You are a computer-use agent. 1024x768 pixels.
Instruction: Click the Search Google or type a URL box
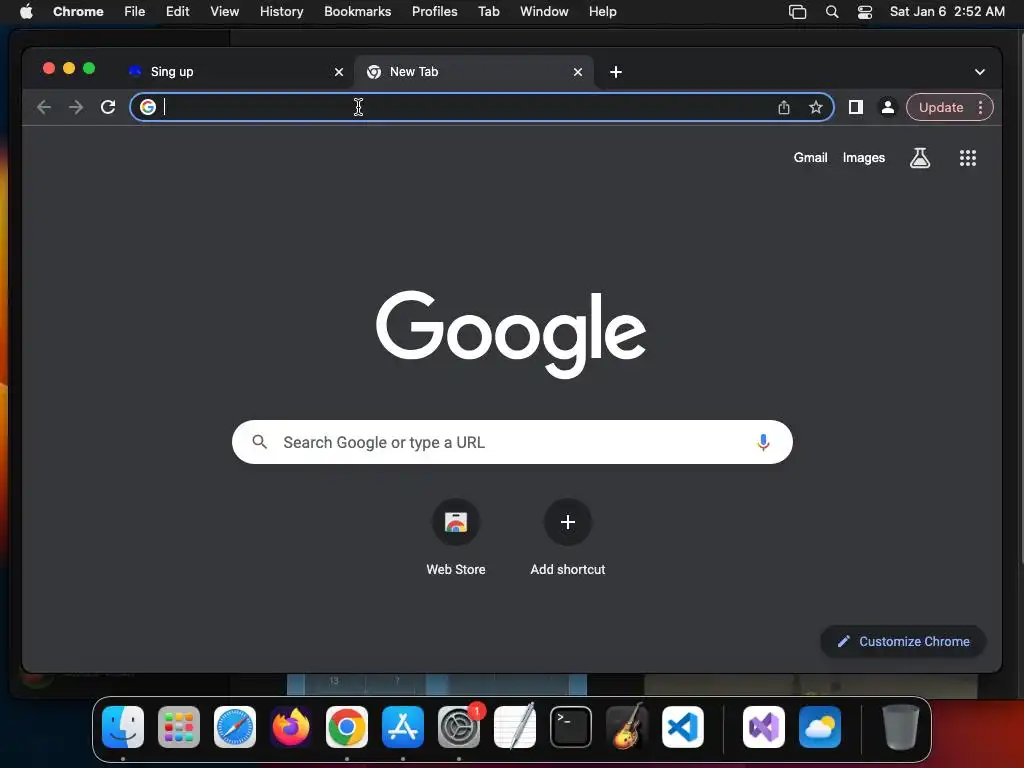click(x=512, y=442)
